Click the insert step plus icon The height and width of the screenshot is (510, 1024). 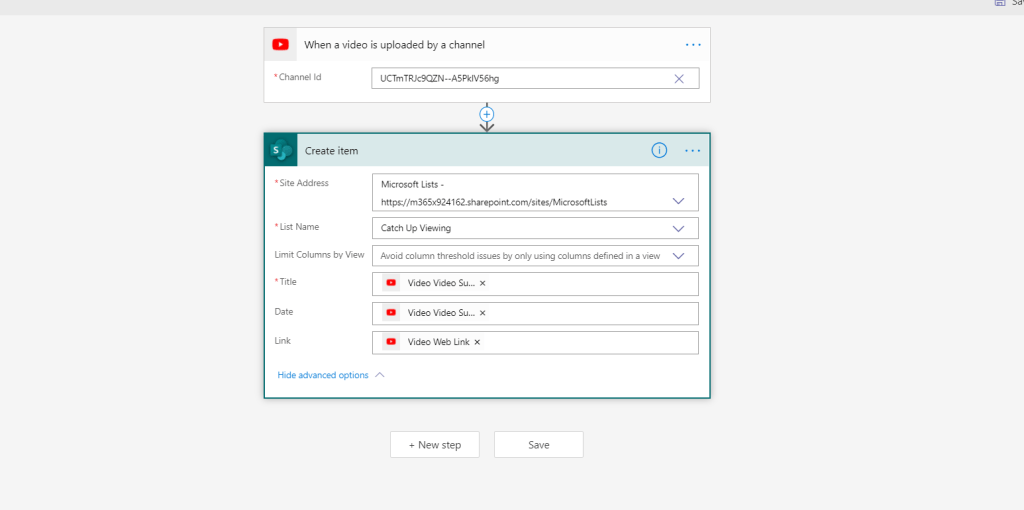(487, 115)
